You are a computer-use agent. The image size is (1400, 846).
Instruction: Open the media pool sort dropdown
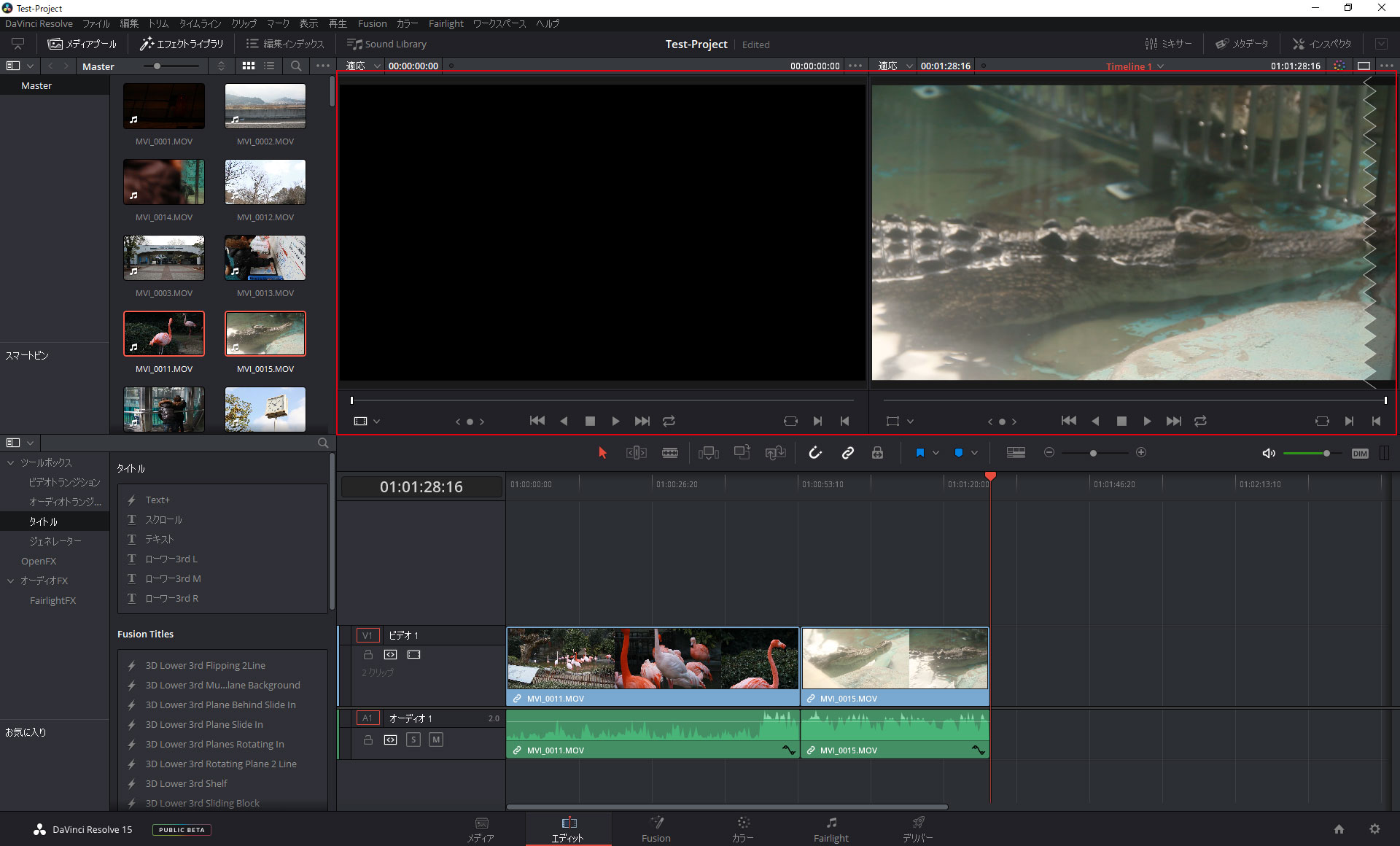(222, 66)
